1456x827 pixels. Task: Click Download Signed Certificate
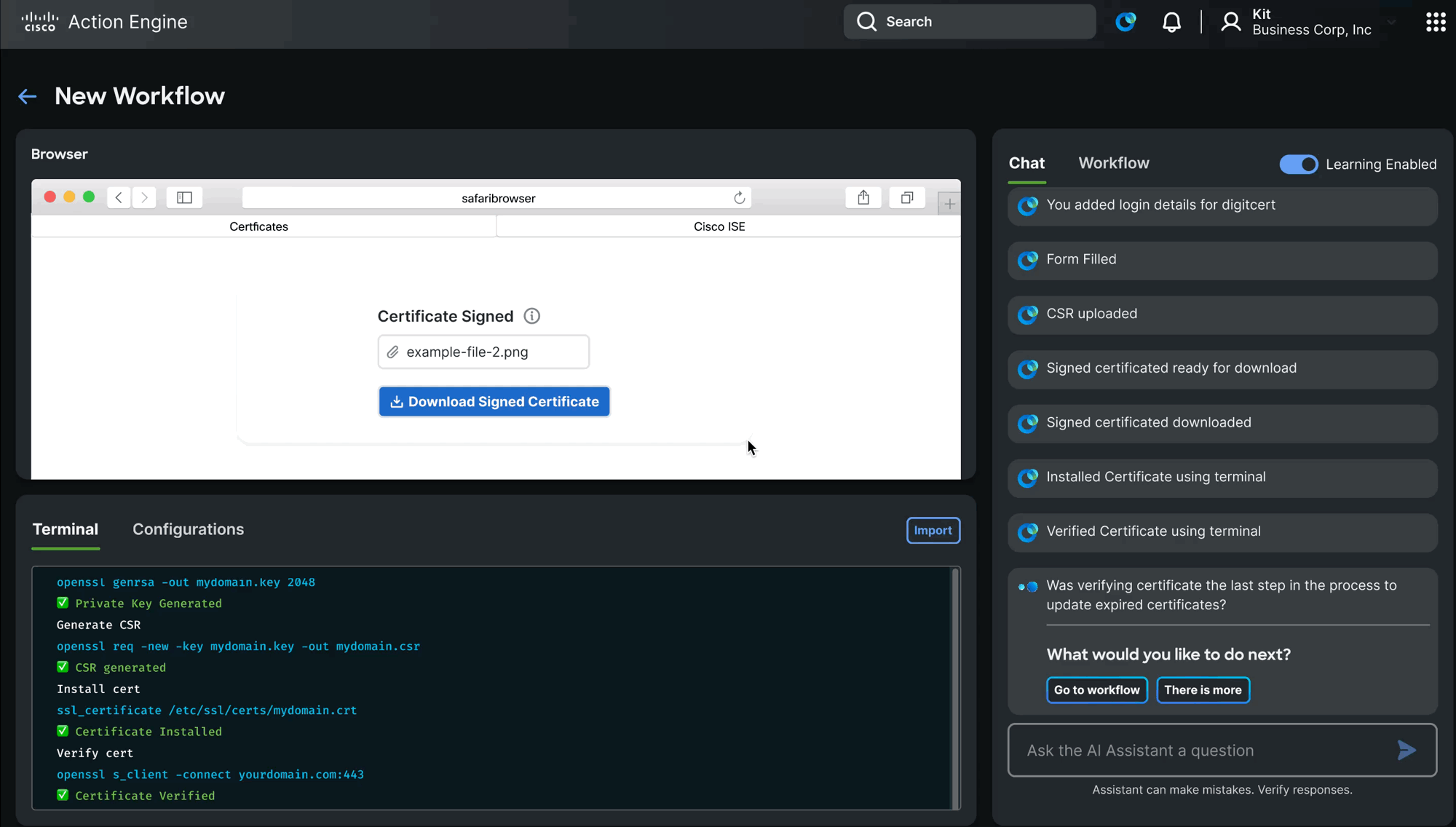(494, 401)
